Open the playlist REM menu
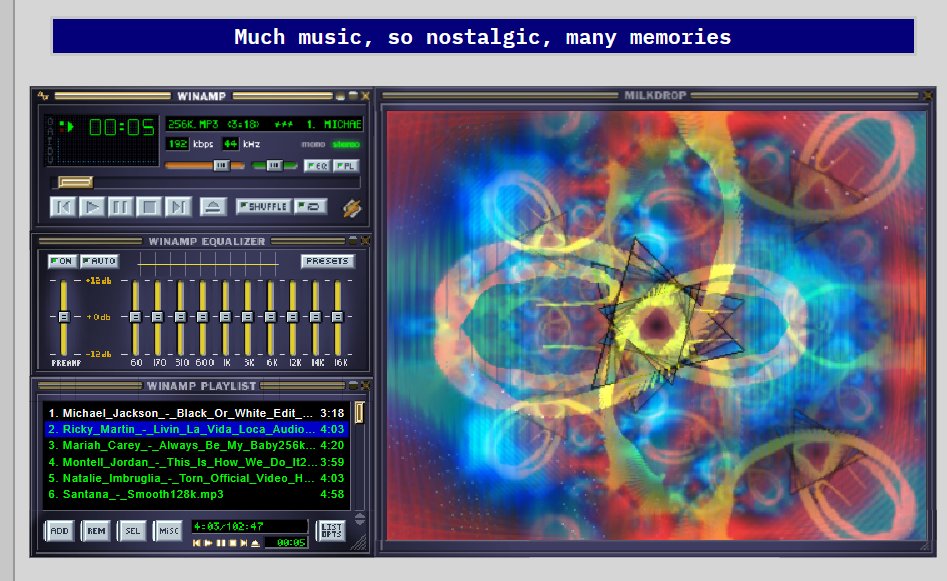 tap(96, 531)
